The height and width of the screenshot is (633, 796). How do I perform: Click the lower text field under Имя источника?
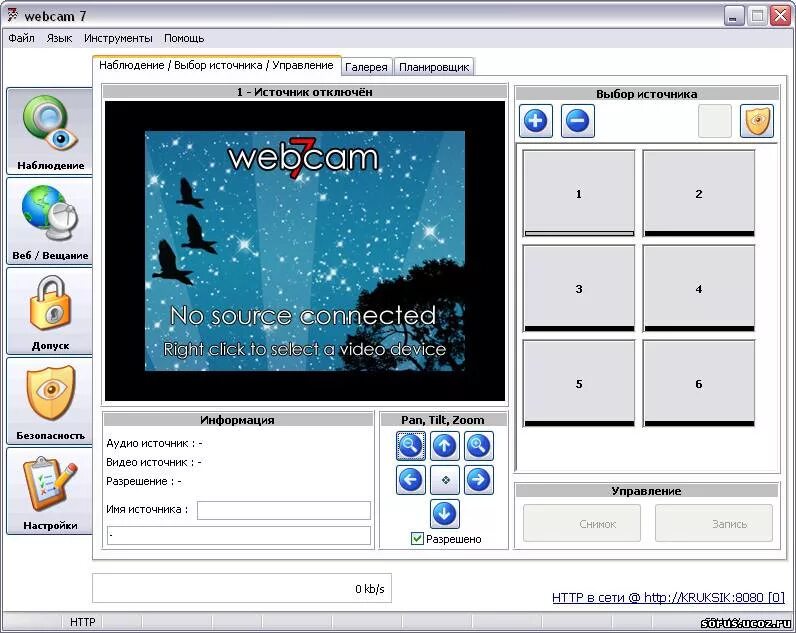pyautogui.click(x=239, y=535)
